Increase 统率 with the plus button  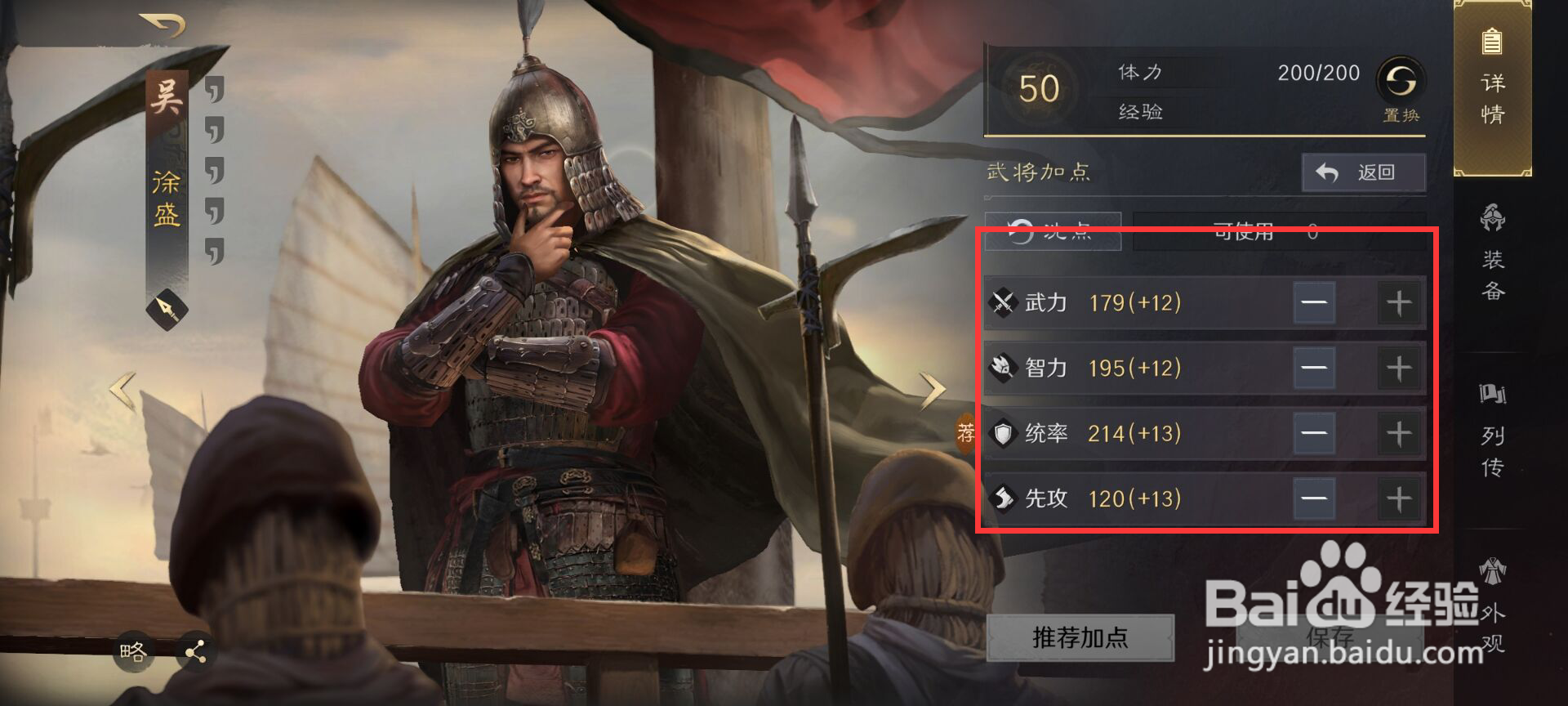point(1399,433)
